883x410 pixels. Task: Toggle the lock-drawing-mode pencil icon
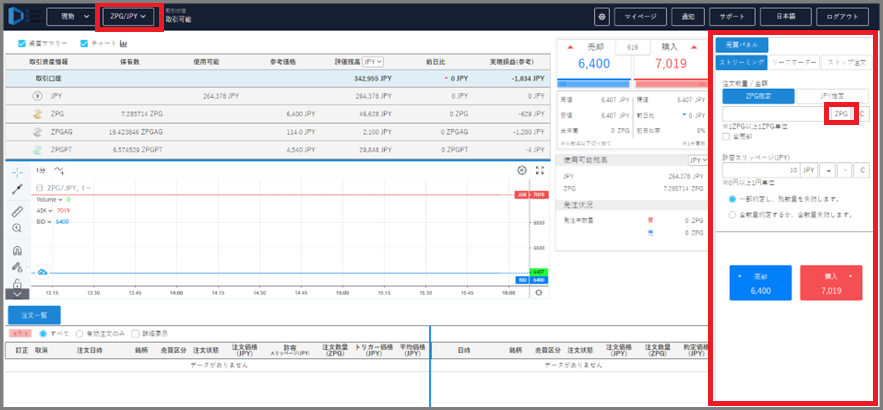click(17, 267)
